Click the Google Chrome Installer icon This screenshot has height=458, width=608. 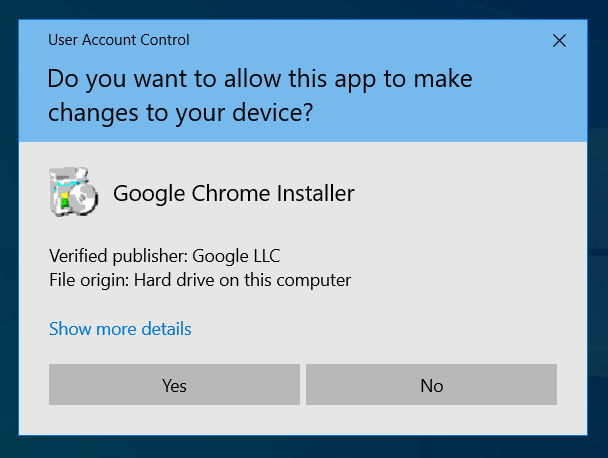[x=72, y=193]
